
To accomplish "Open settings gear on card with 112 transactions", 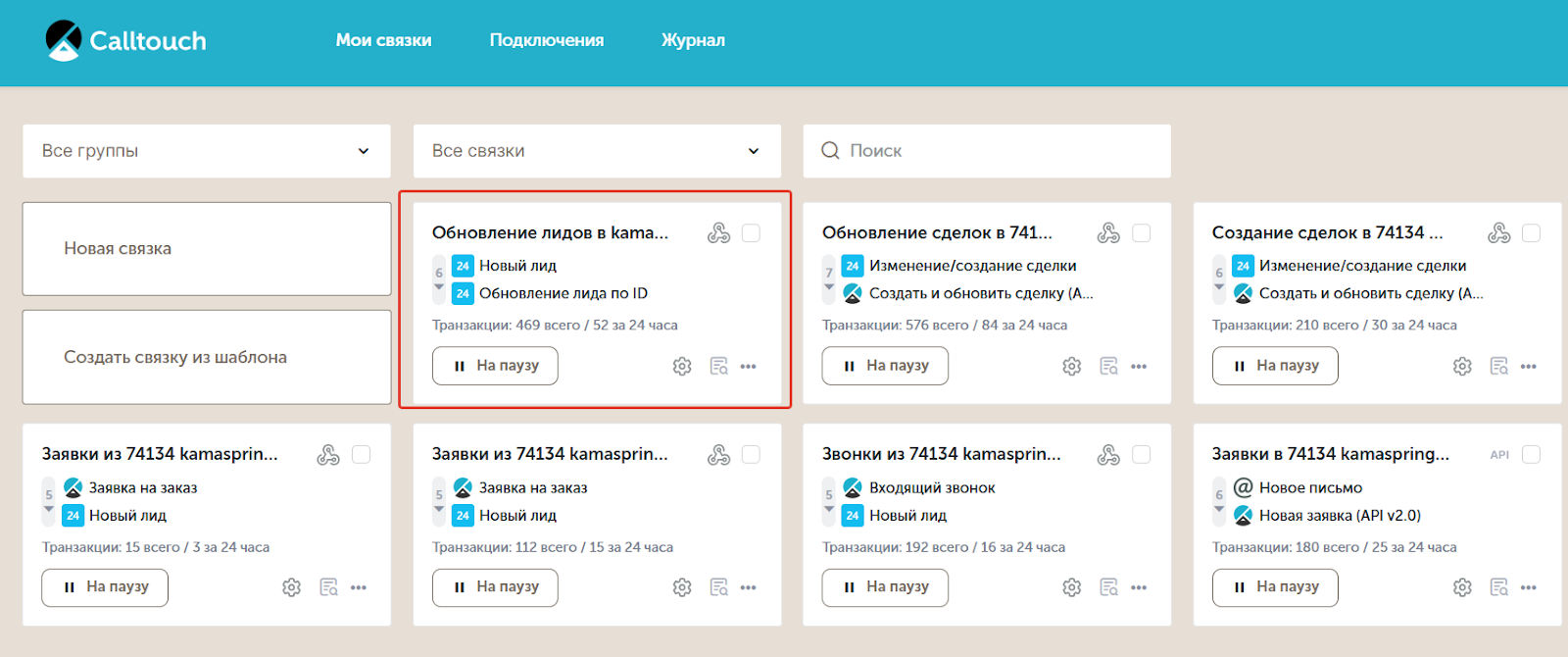I will tap(682, 587).
